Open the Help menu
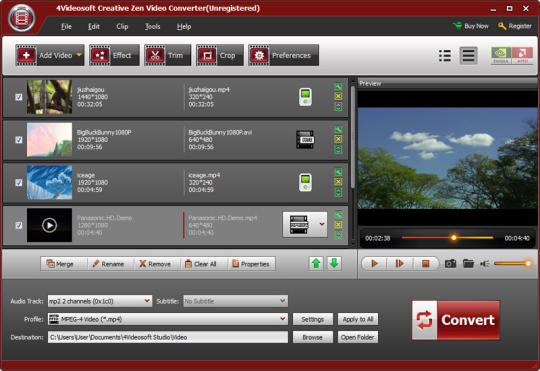The height and width of the screenshot is (371, 540). pos(184,27)
